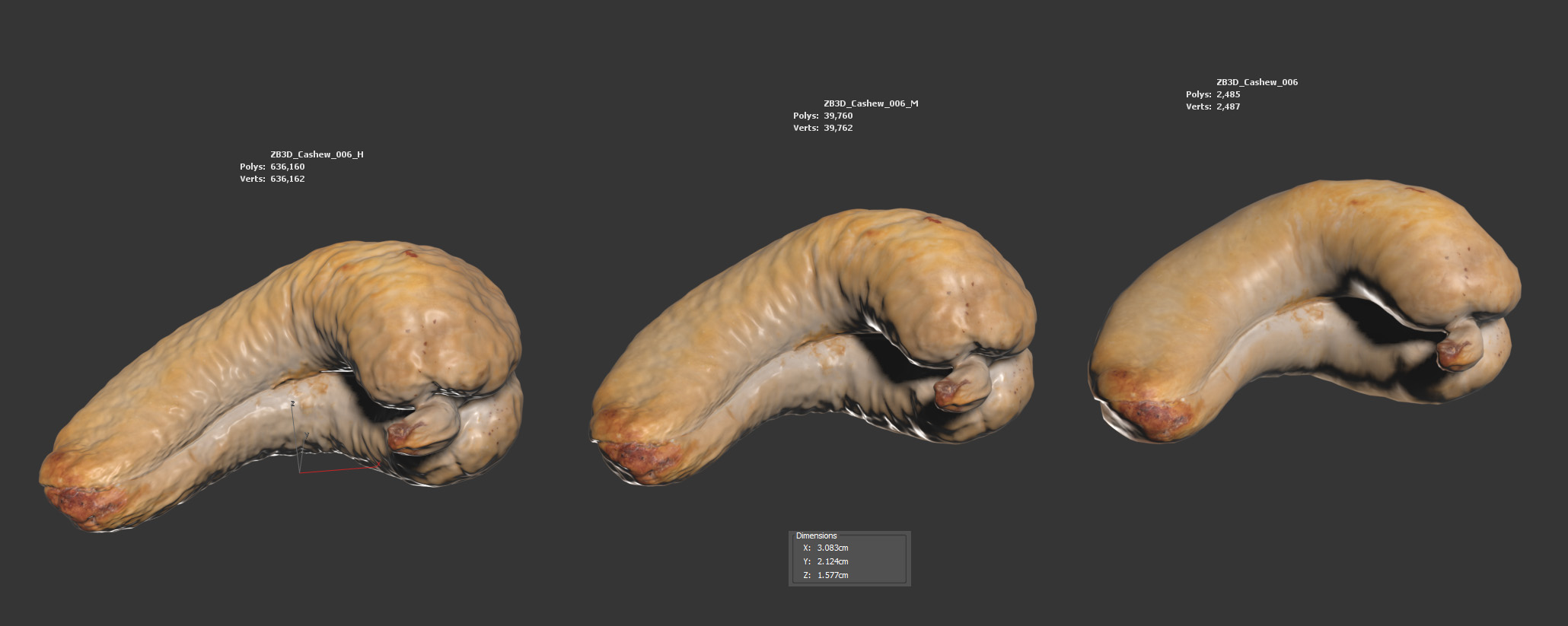1568x626 pixels.
Task: Click the ZB3D_Cashew_006_H object name label
Action: click(317, 154)
